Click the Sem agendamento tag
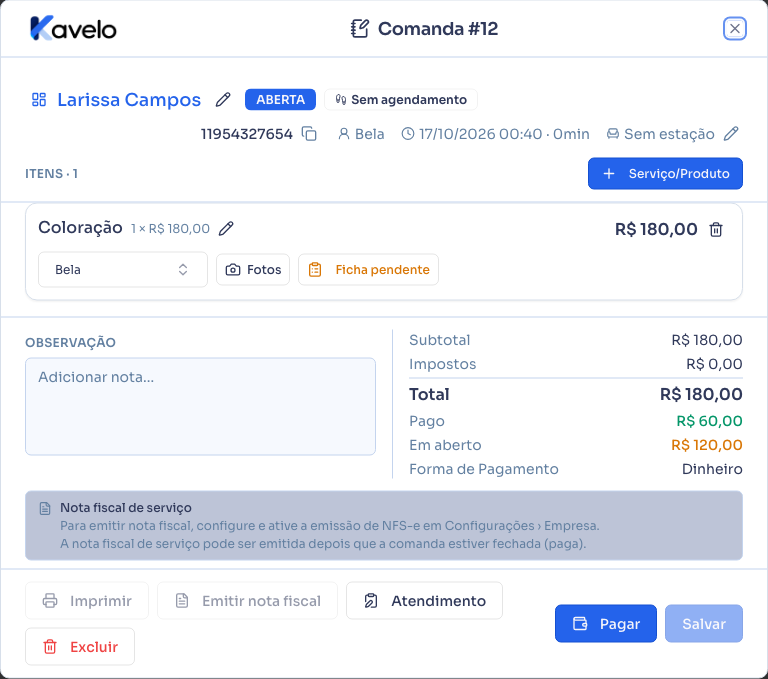 pyautogui.click(x=401, y=99)
